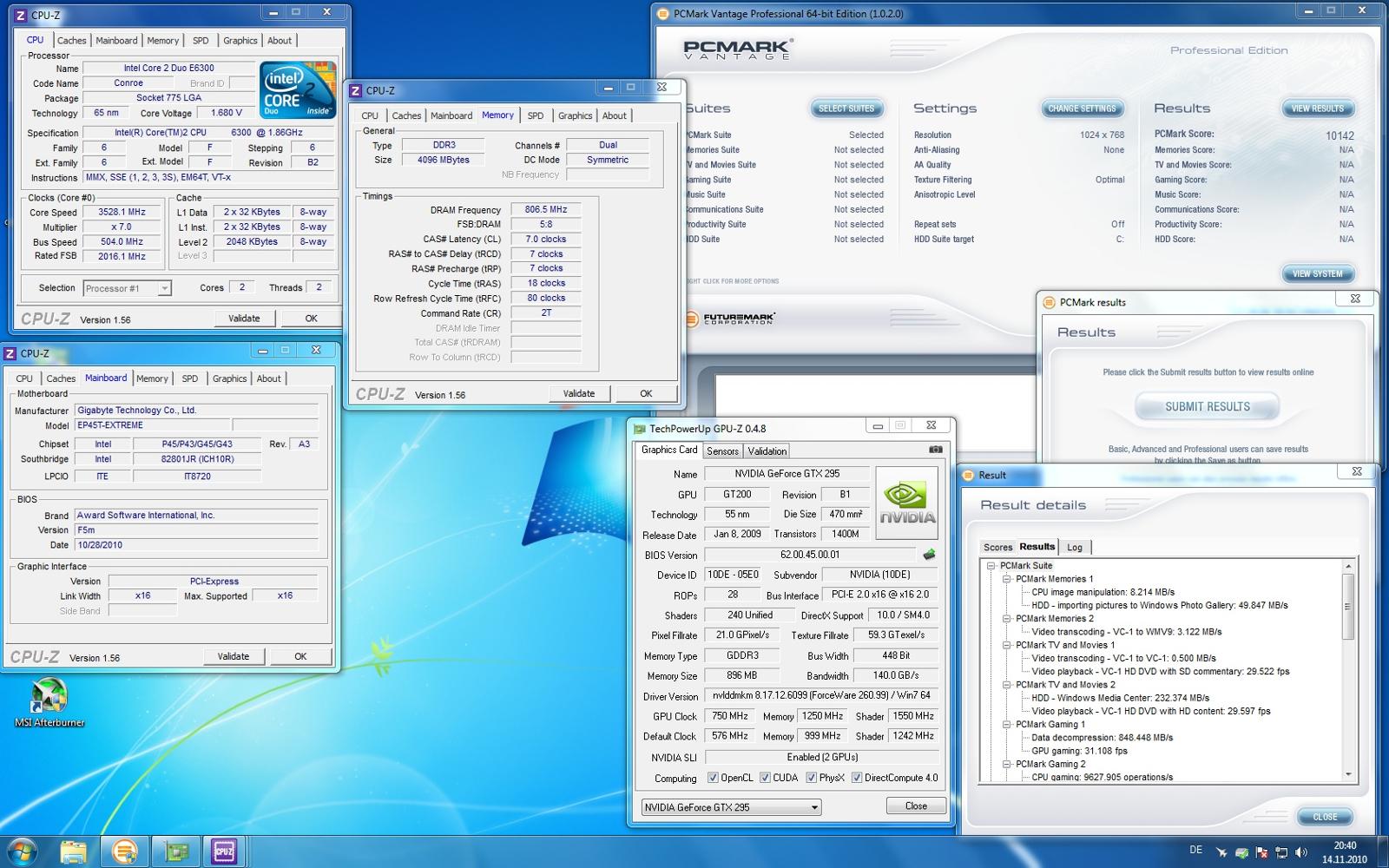The image size is (1389, 868).
Task: Select the 'Data decompression: 848.448 MB/s' row
Action: pyautogui.click(x=1103, y=738)
